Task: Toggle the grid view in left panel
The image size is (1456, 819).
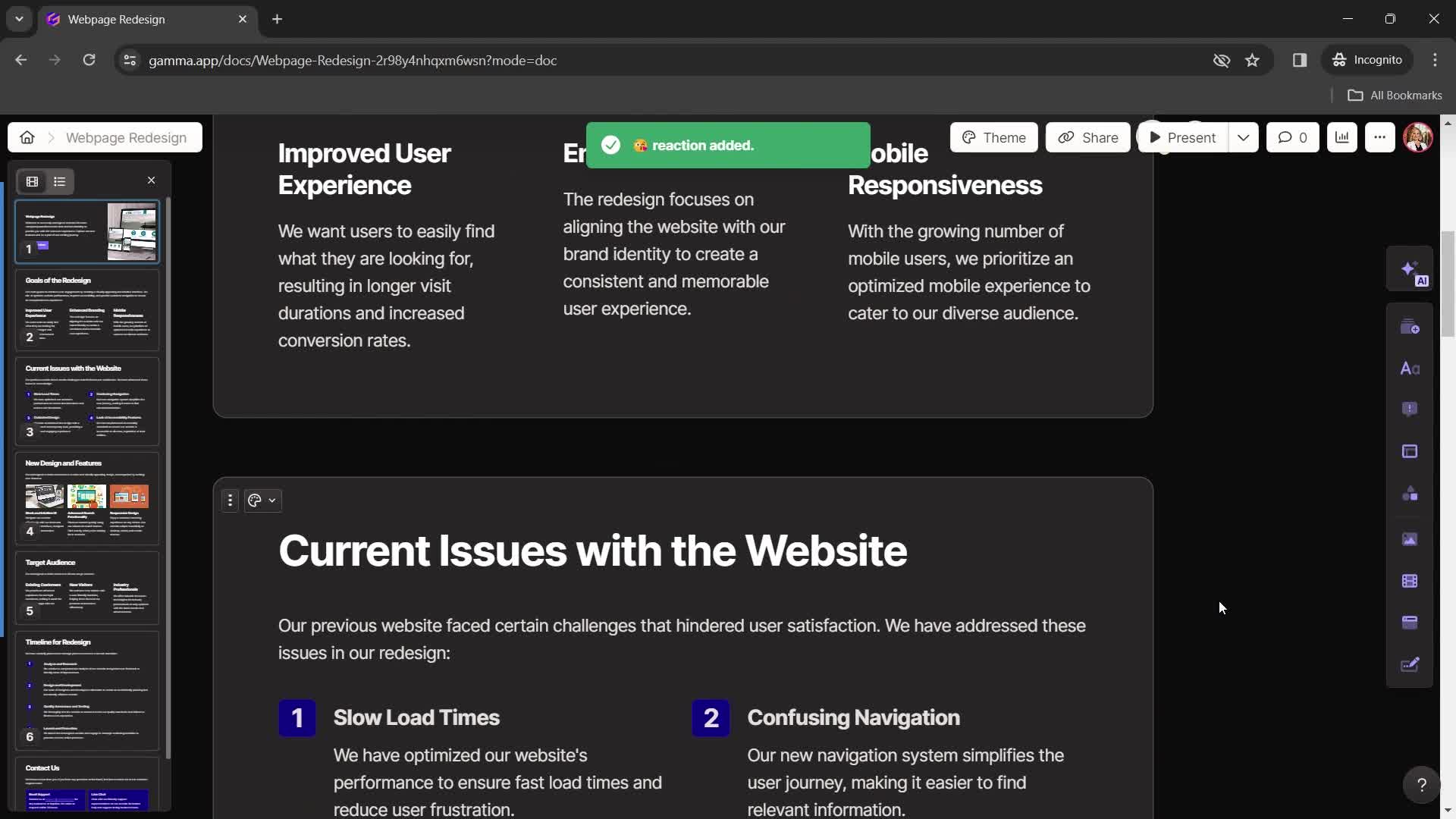Action: (32, 181)
